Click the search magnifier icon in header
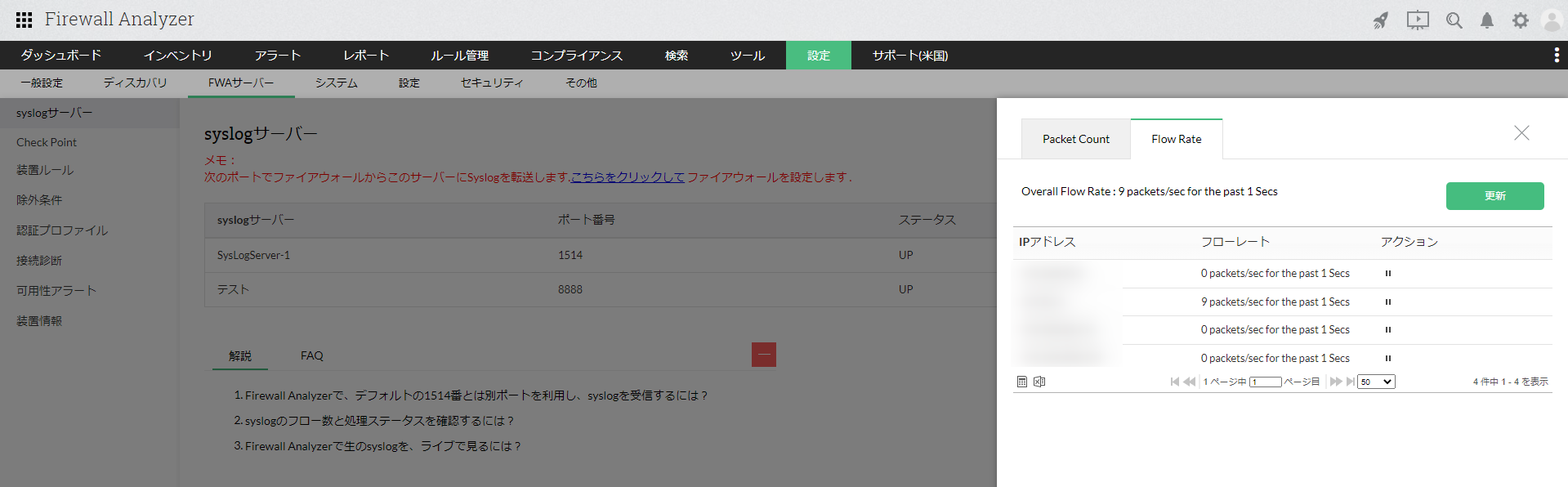1568x487 pixels. [x=1454, y=20]
